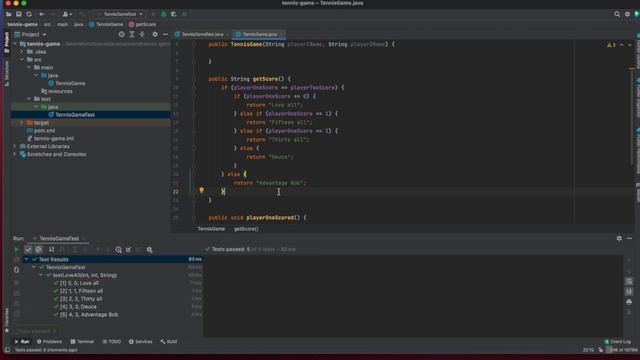Minimize the Run tool window
The image size is (640, 360).
pyautogui.click(x=629, y=238)
